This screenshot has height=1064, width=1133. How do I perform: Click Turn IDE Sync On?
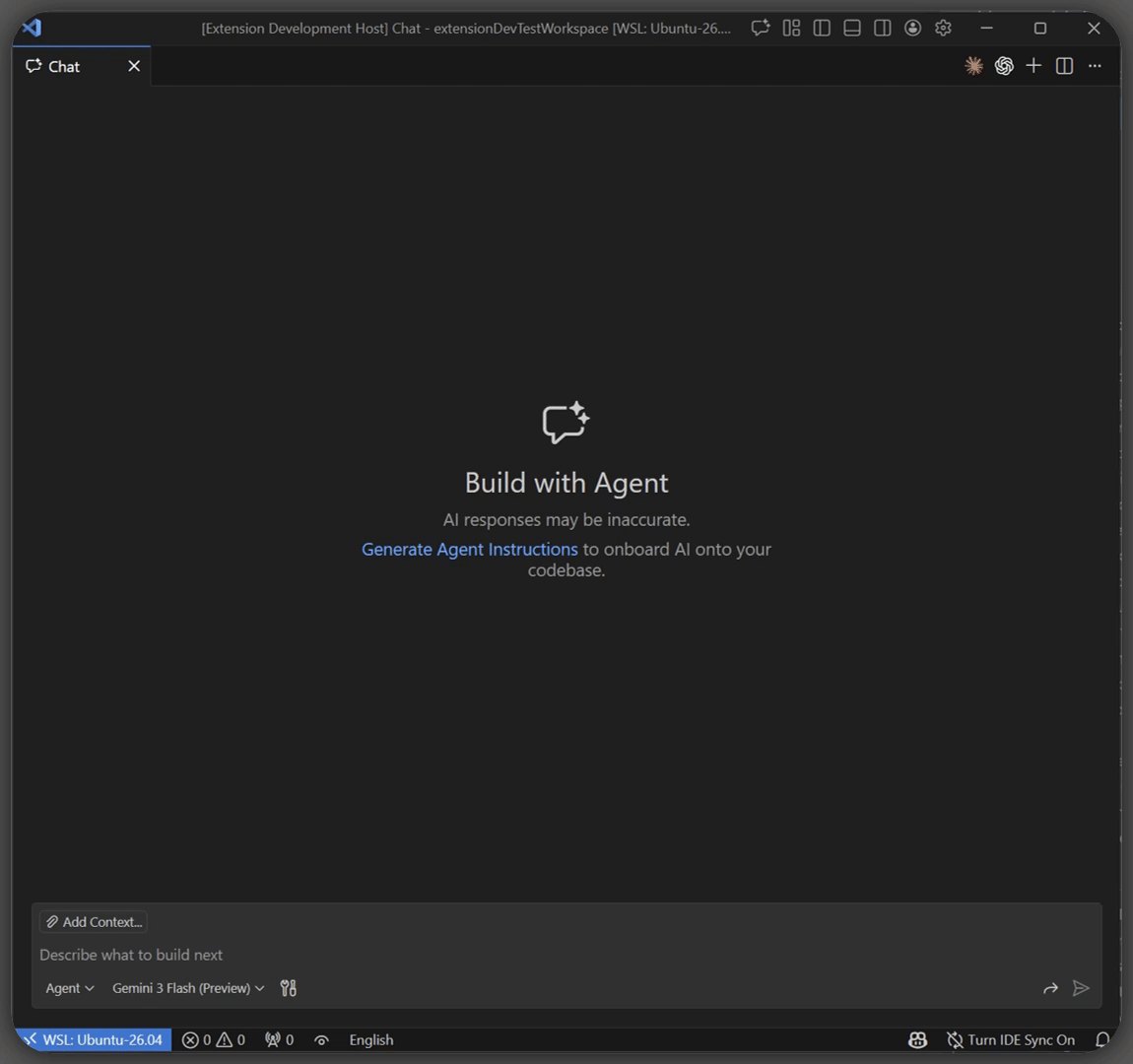1011,1039
